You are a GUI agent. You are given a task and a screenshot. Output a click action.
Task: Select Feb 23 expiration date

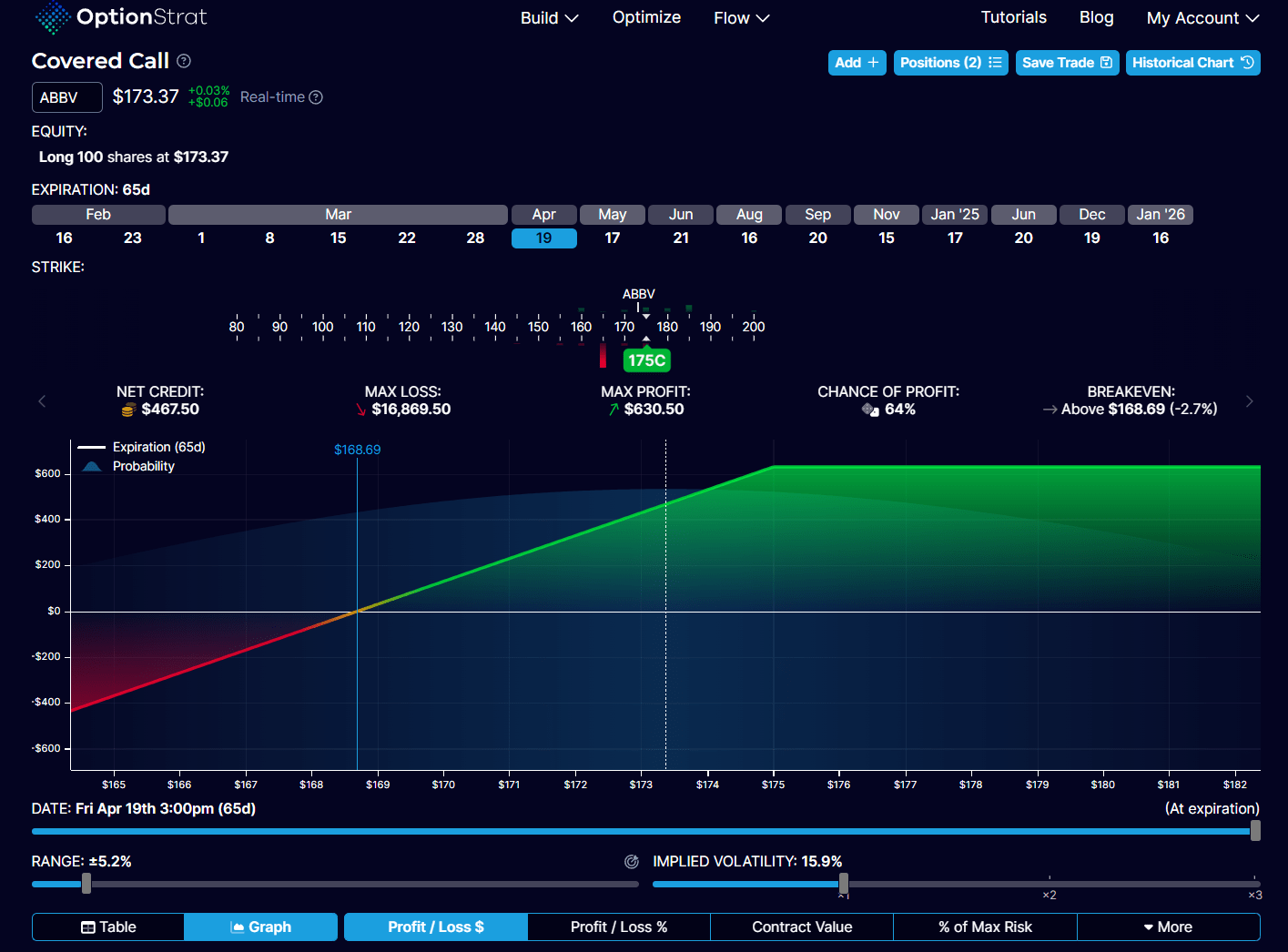[133, 238]
